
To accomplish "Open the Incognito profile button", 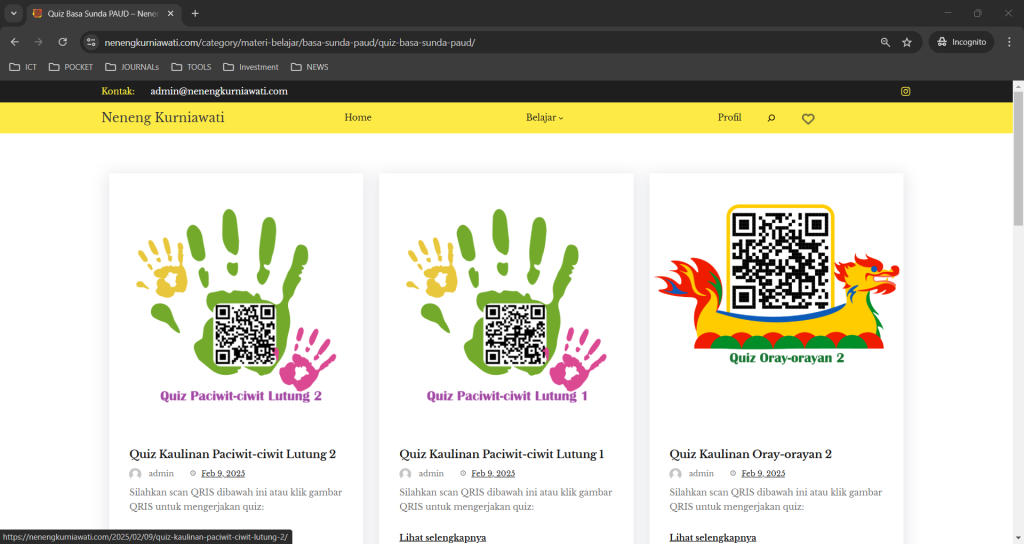I will point(961,42).
